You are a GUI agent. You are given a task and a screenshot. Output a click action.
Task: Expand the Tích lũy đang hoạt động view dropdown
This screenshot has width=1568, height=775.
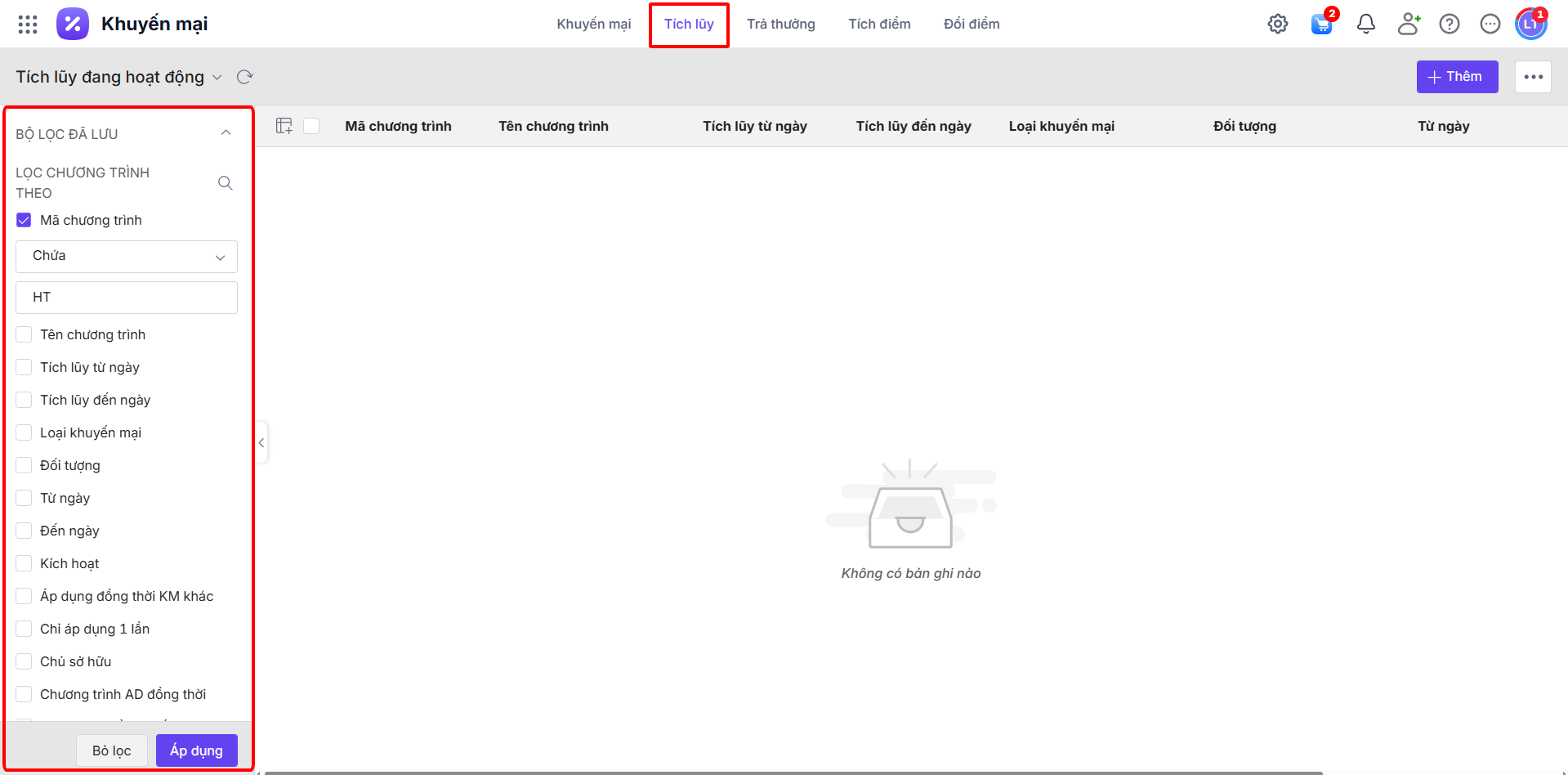[217, 78]
